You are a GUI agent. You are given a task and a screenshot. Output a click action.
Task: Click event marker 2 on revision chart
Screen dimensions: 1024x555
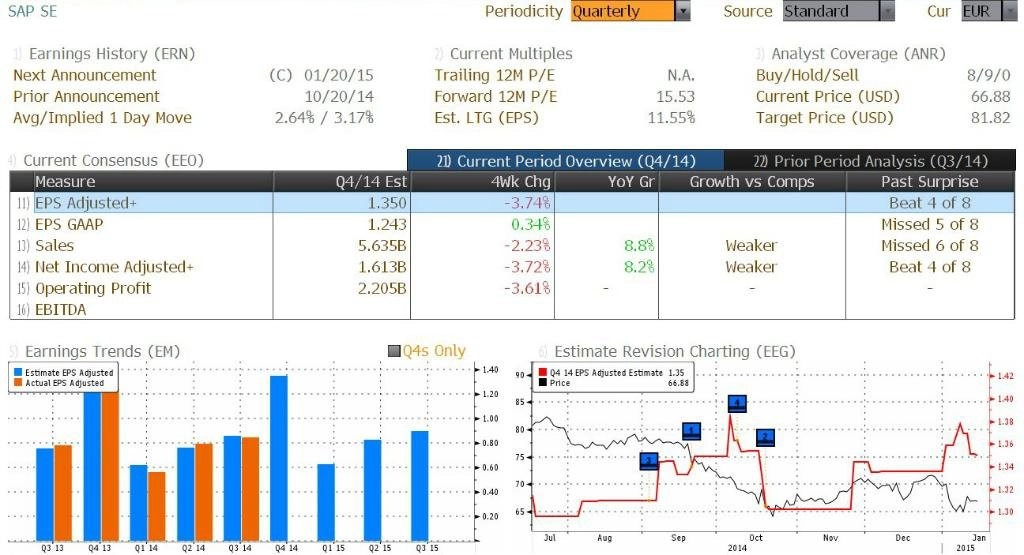pyautogui.click(x=765, y=437)
